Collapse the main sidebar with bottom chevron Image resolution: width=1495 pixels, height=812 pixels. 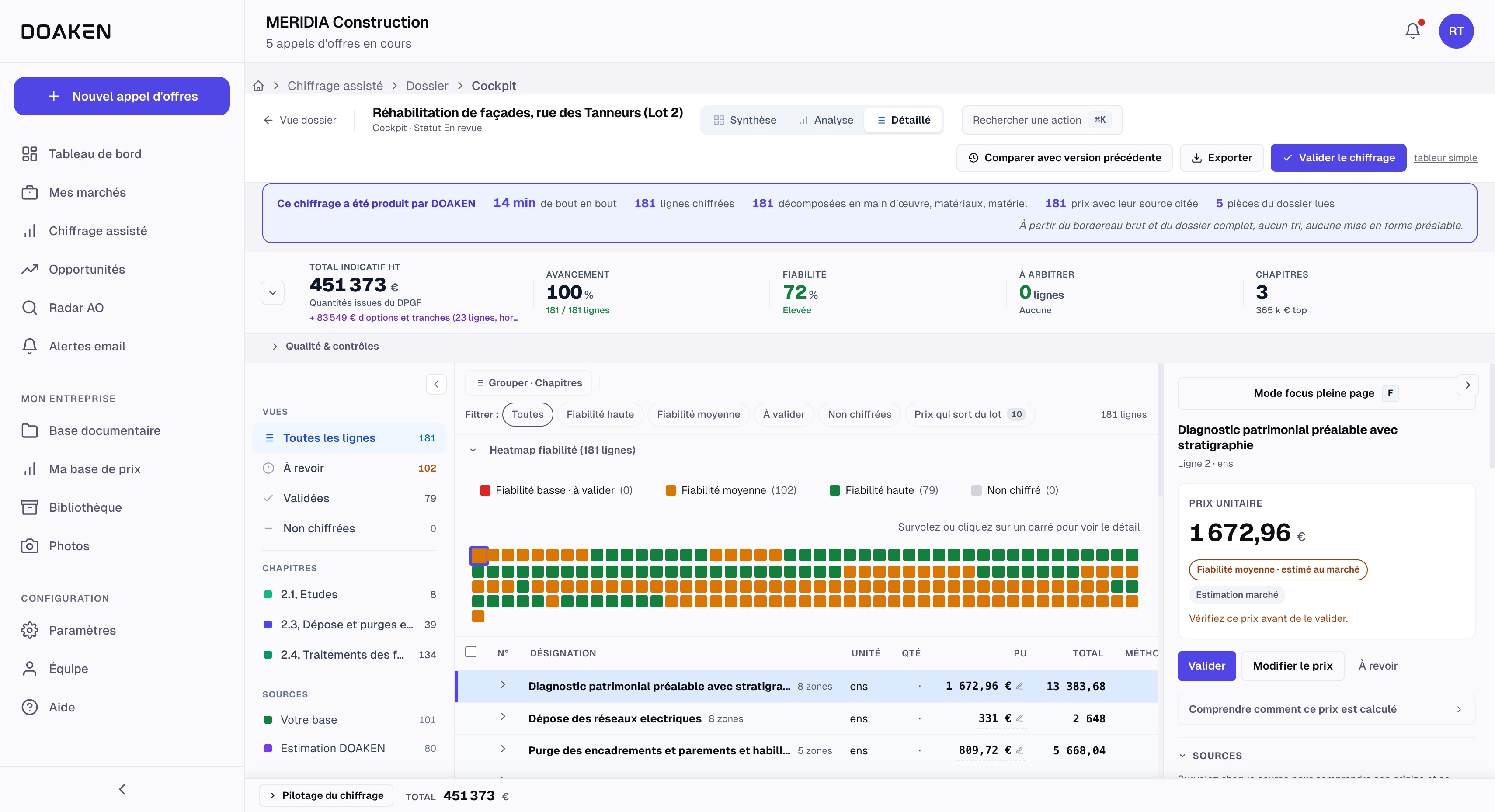click(122, 789)
